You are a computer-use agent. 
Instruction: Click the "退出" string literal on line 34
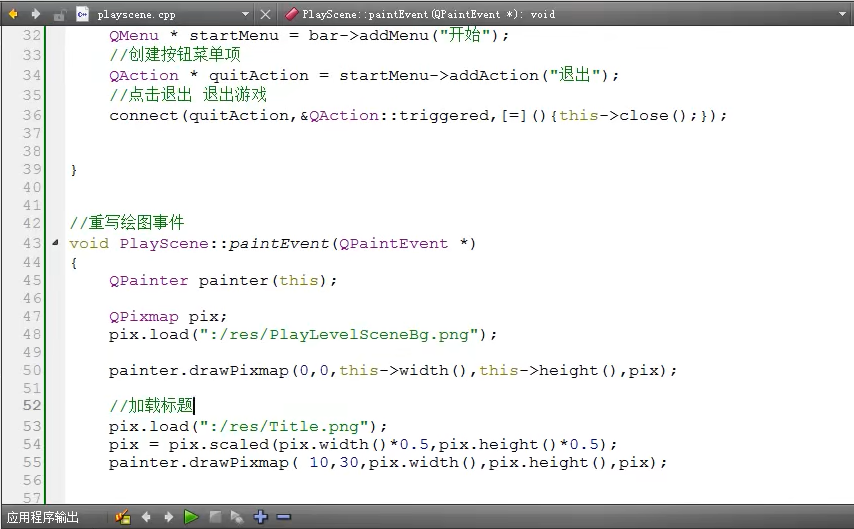[x=575, y=75]
